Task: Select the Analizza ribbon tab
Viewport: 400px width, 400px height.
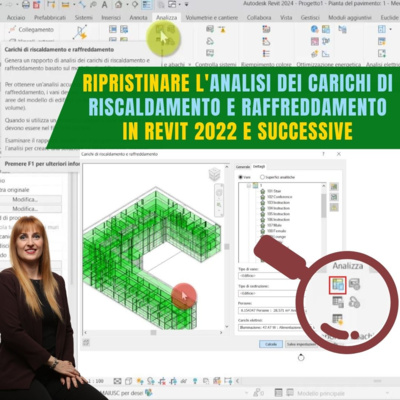Action: pos(166,17)
